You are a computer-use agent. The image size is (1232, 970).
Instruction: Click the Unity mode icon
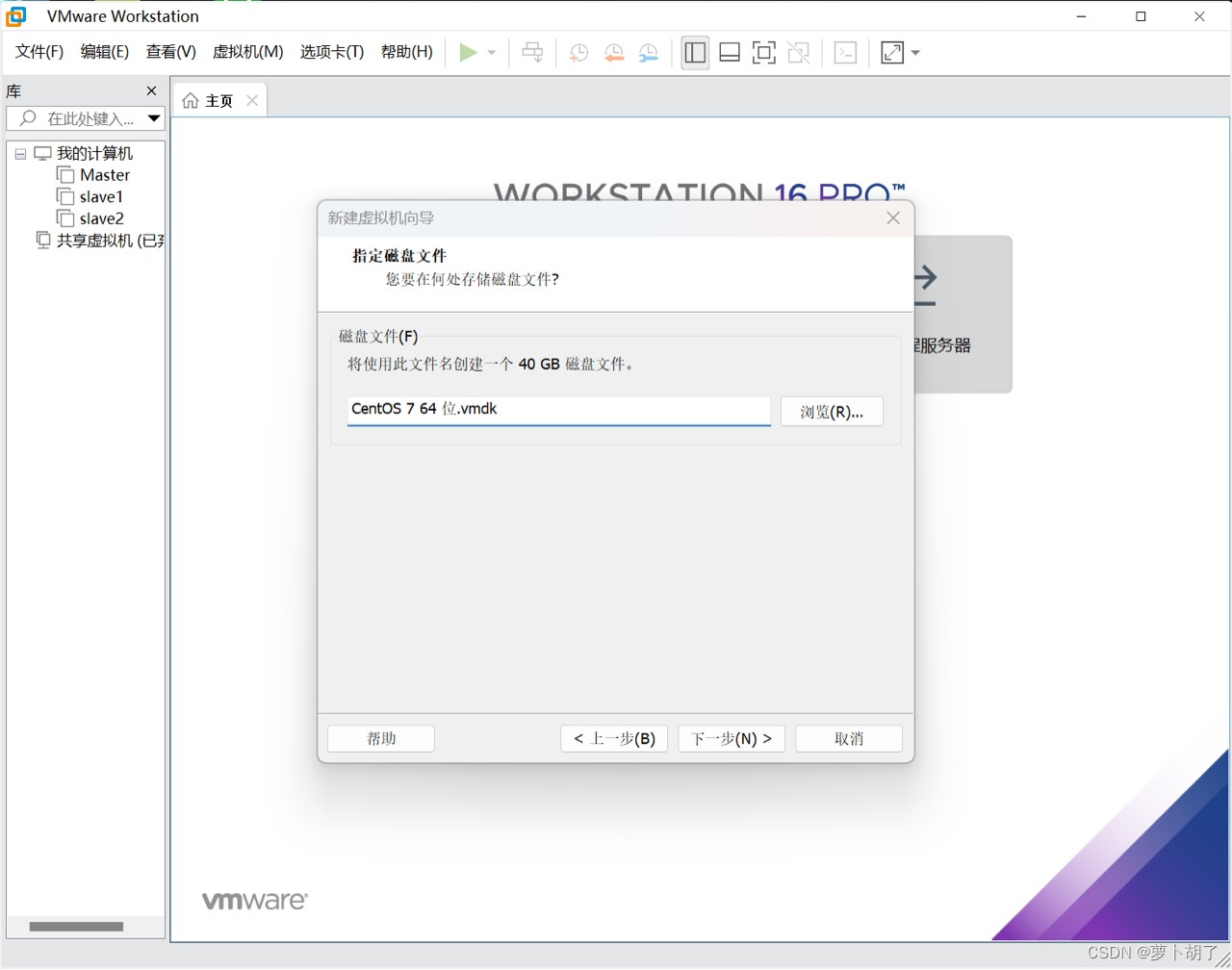(799, 53)
